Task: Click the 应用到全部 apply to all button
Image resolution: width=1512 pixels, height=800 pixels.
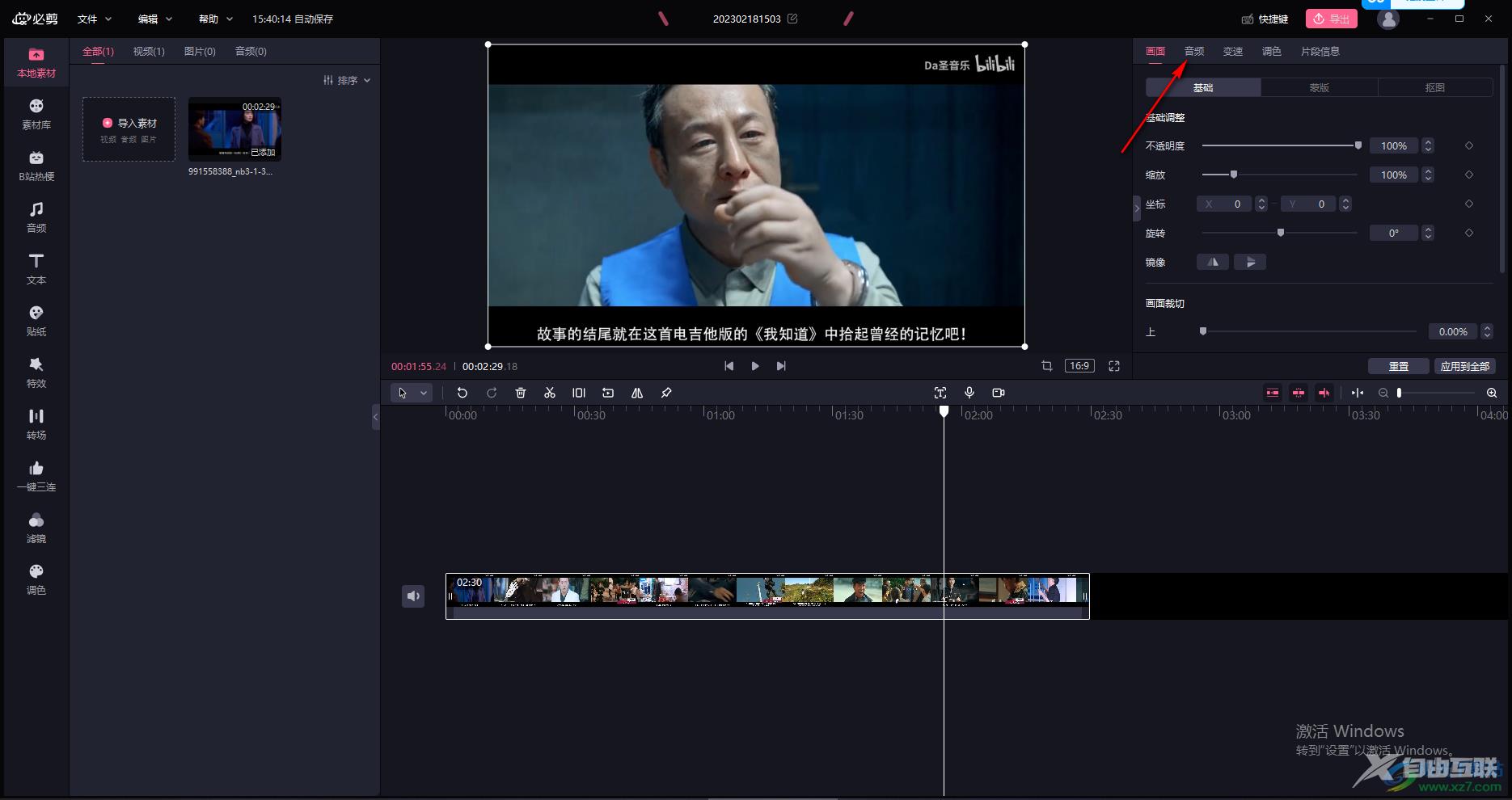Action: pos(1465,366)
